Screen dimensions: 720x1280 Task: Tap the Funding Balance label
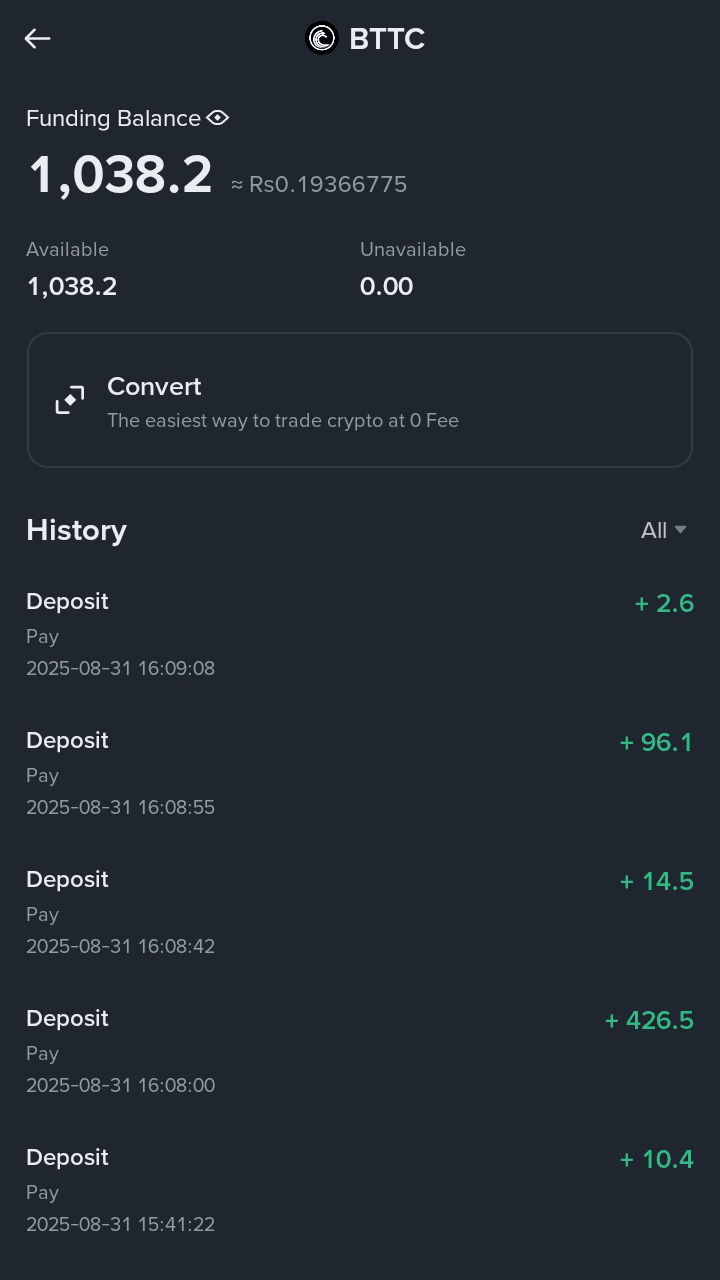tap(113, 118)
